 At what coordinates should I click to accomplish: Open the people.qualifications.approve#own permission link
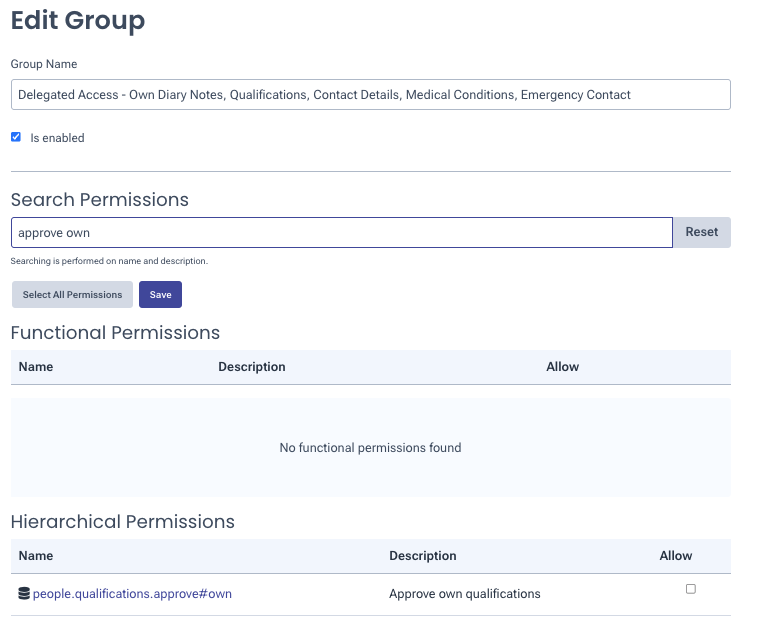pos(132,594)
